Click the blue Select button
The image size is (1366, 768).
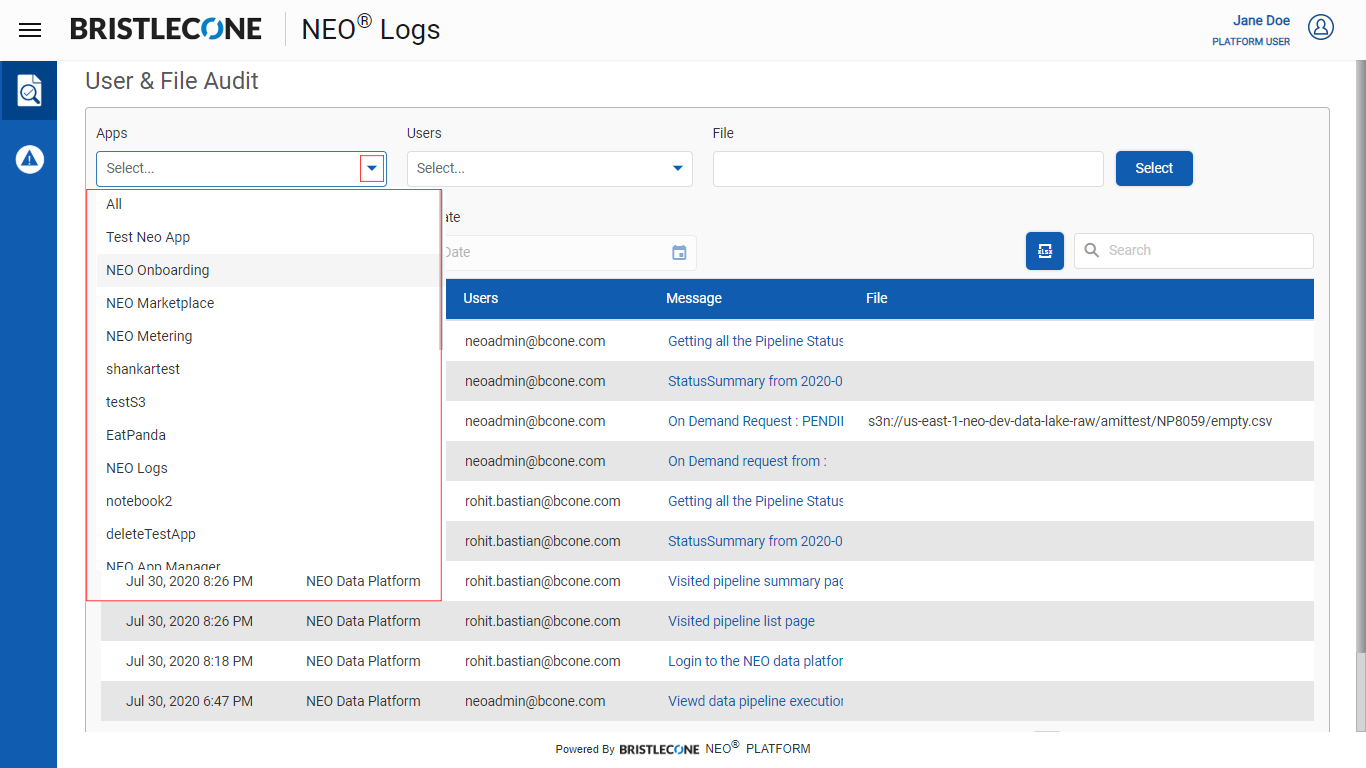click(1154, 169)
